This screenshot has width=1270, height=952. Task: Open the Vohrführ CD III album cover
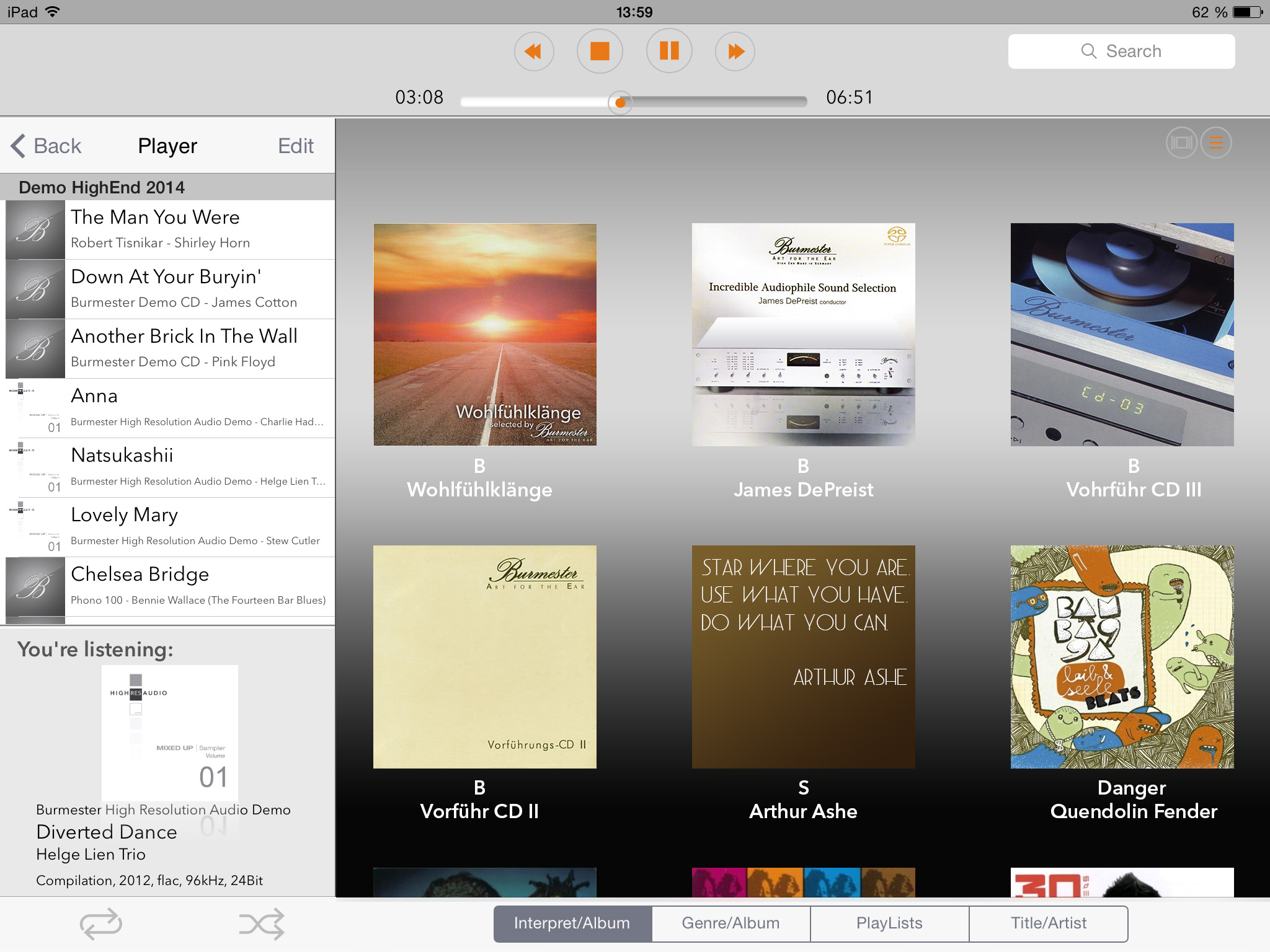[1122, 335]
